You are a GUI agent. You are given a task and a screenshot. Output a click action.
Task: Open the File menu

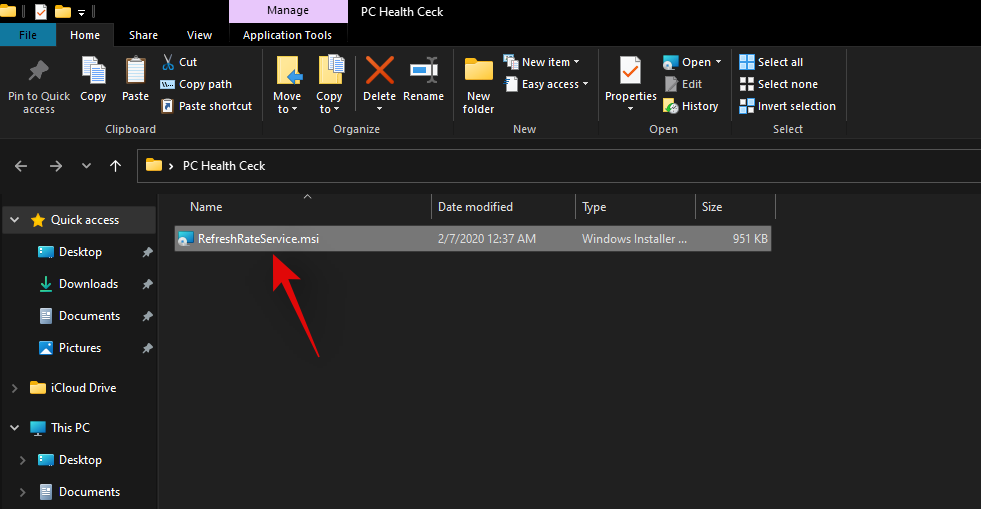point(28,35)
